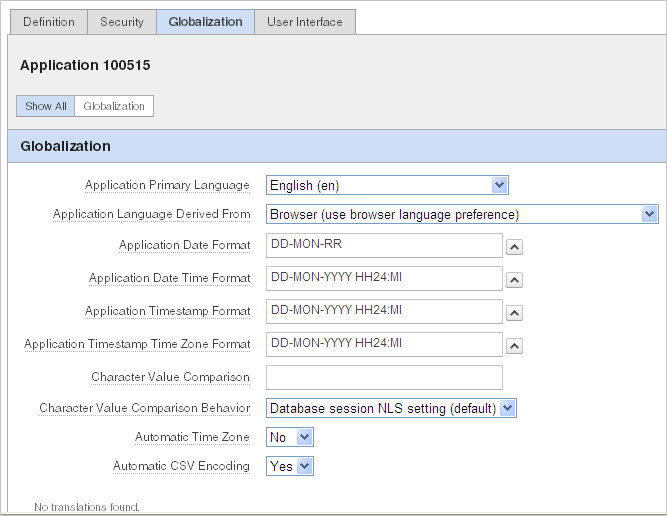The width and height of the screenshot is (667, 516).
Task: Click the Application Primary Language help label
Action: pos(167,185)
